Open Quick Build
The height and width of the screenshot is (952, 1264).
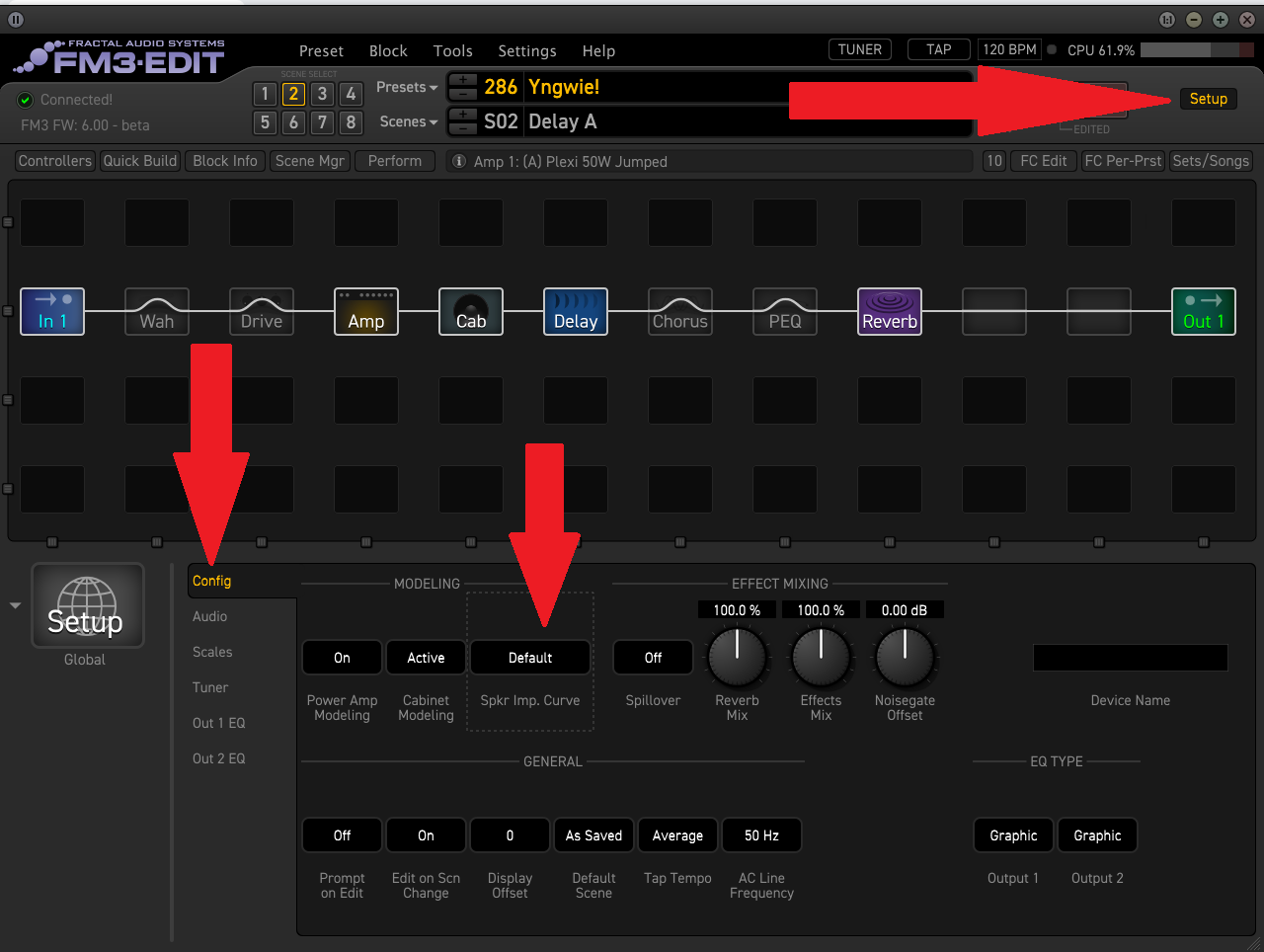[x=140, y=161]
